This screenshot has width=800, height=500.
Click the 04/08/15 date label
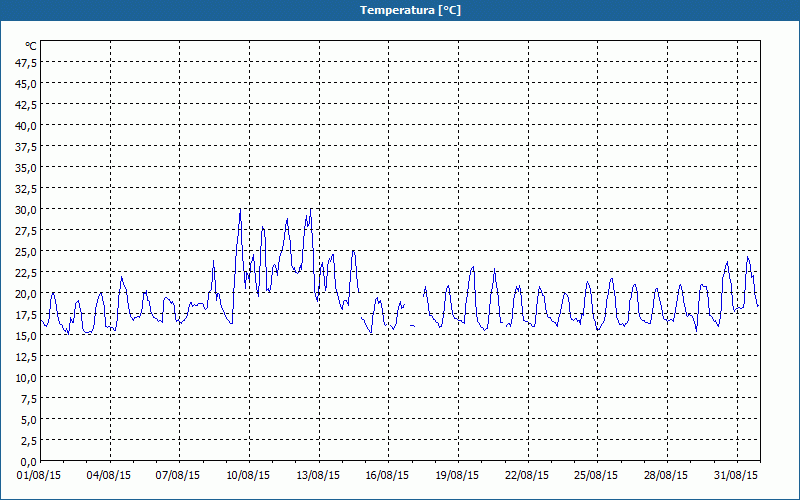(109, 476)
